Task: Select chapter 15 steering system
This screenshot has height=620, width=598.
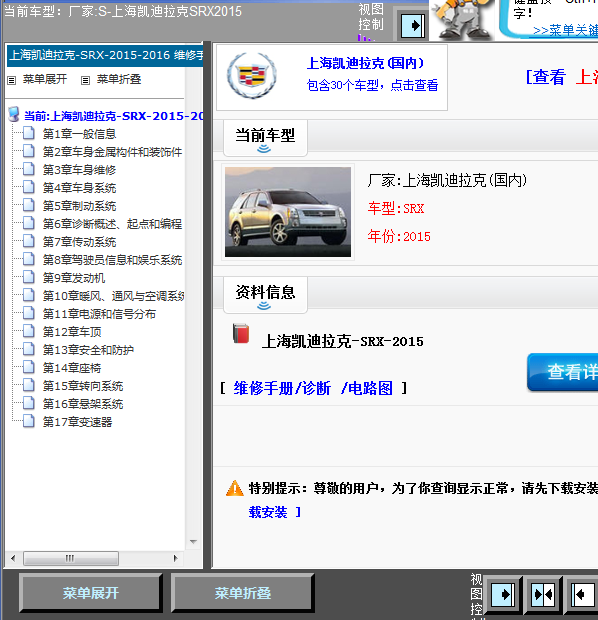Action: [x=83, y=386]
